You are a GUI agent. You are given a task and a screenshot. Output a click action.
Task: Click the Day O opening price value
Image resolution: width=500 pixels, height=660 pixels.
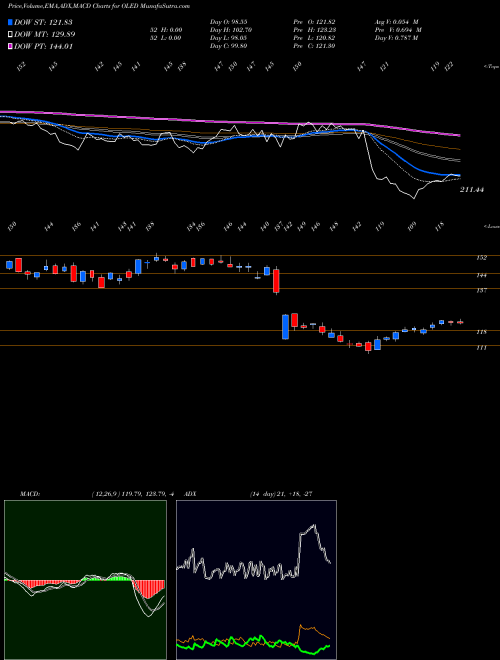click(x=228, y=21)
